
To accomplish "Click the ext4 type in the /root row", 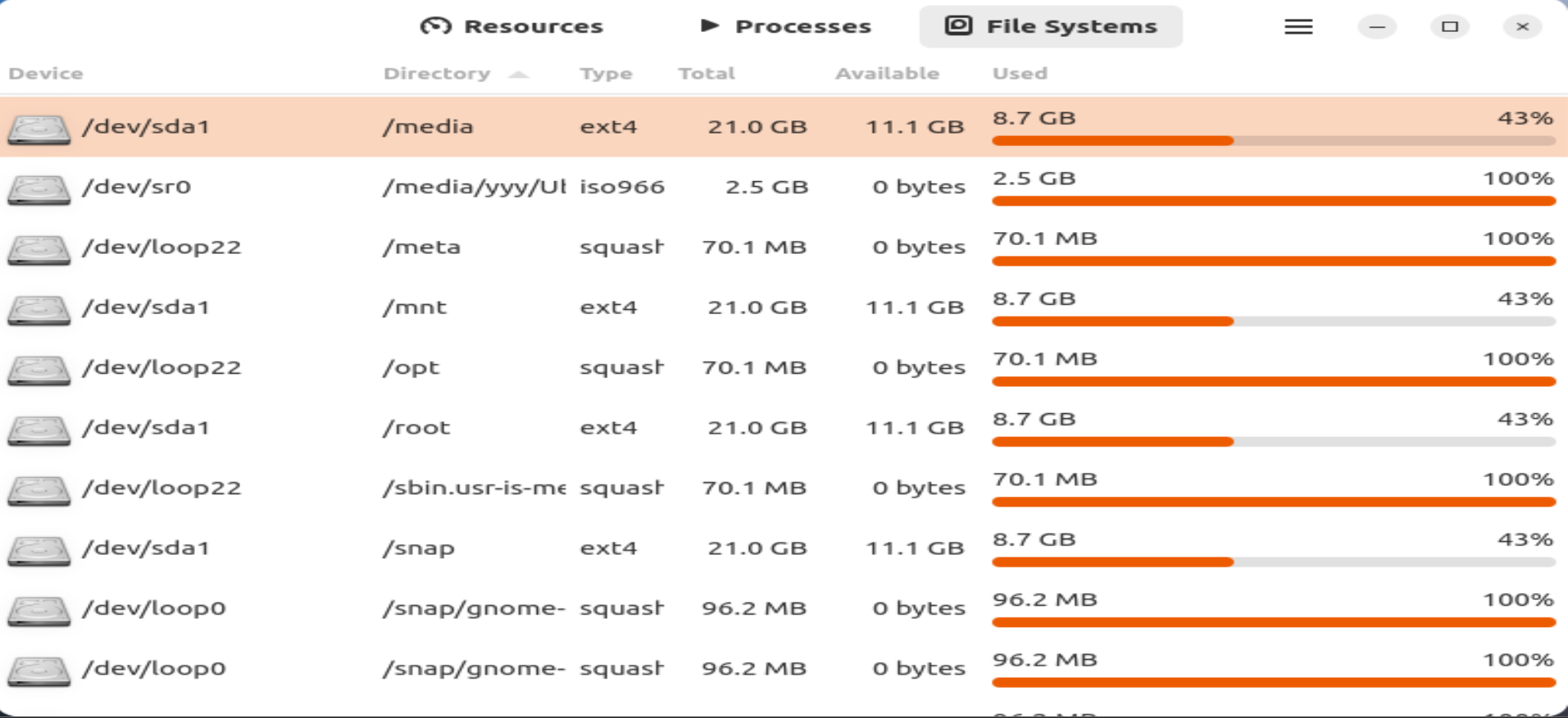I will (608, 428).
